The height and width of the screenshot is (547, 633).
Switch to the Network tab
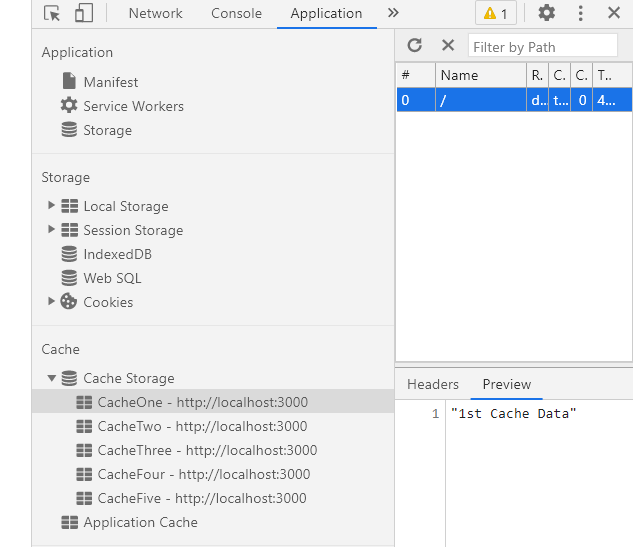point(155,13)
